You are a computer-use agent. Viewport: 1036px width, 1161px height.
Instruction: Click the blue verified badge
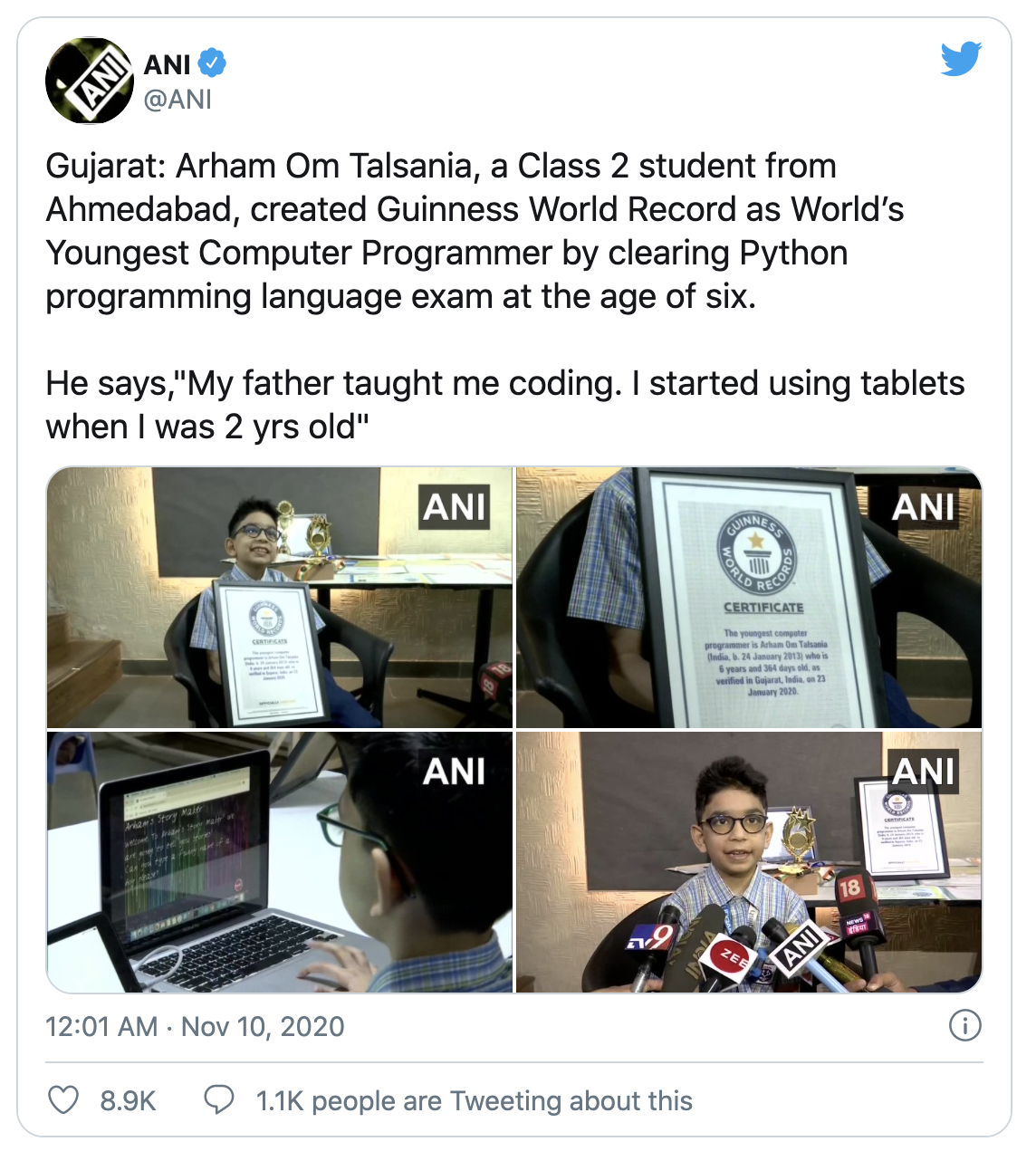[x=212, y=63]
